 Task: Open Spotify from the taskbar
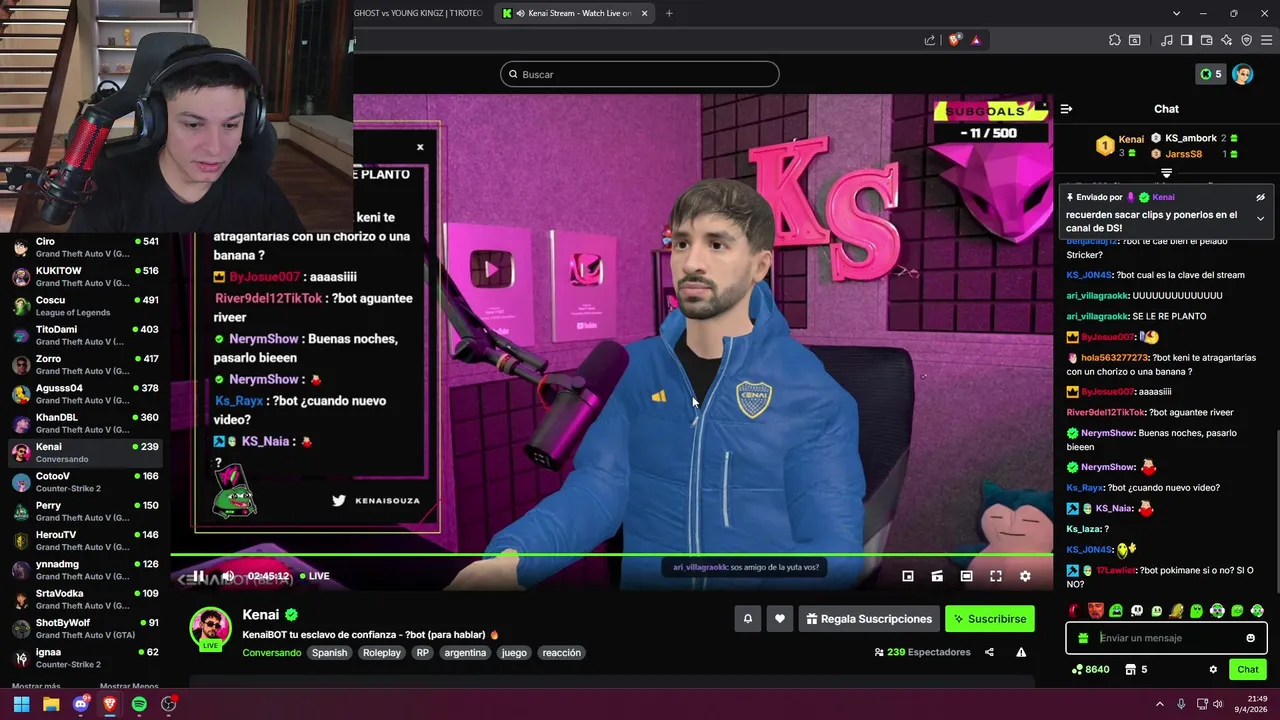tap(139, 704)
